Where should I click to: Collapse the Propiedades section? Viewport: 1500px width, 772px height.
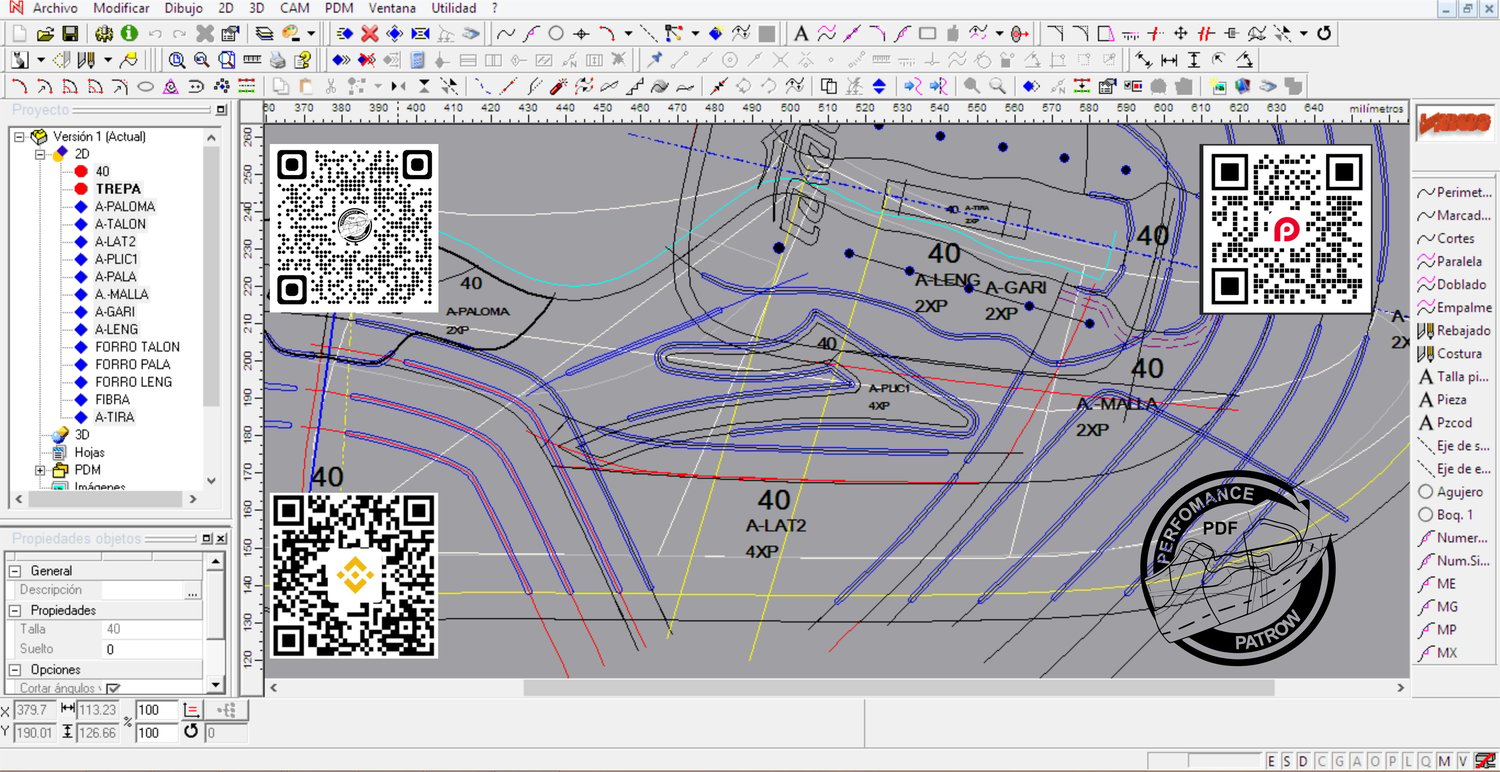(15, 610)
